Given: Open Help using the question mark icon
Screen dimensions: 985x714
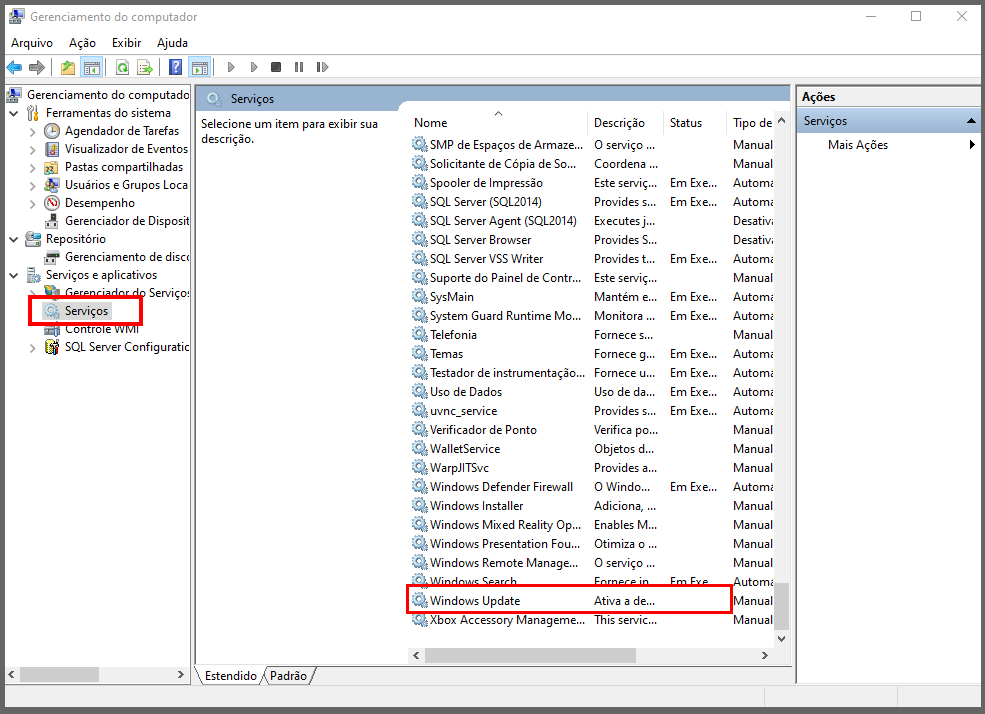Looking at the screenshot, I should [x=176, y=67].
